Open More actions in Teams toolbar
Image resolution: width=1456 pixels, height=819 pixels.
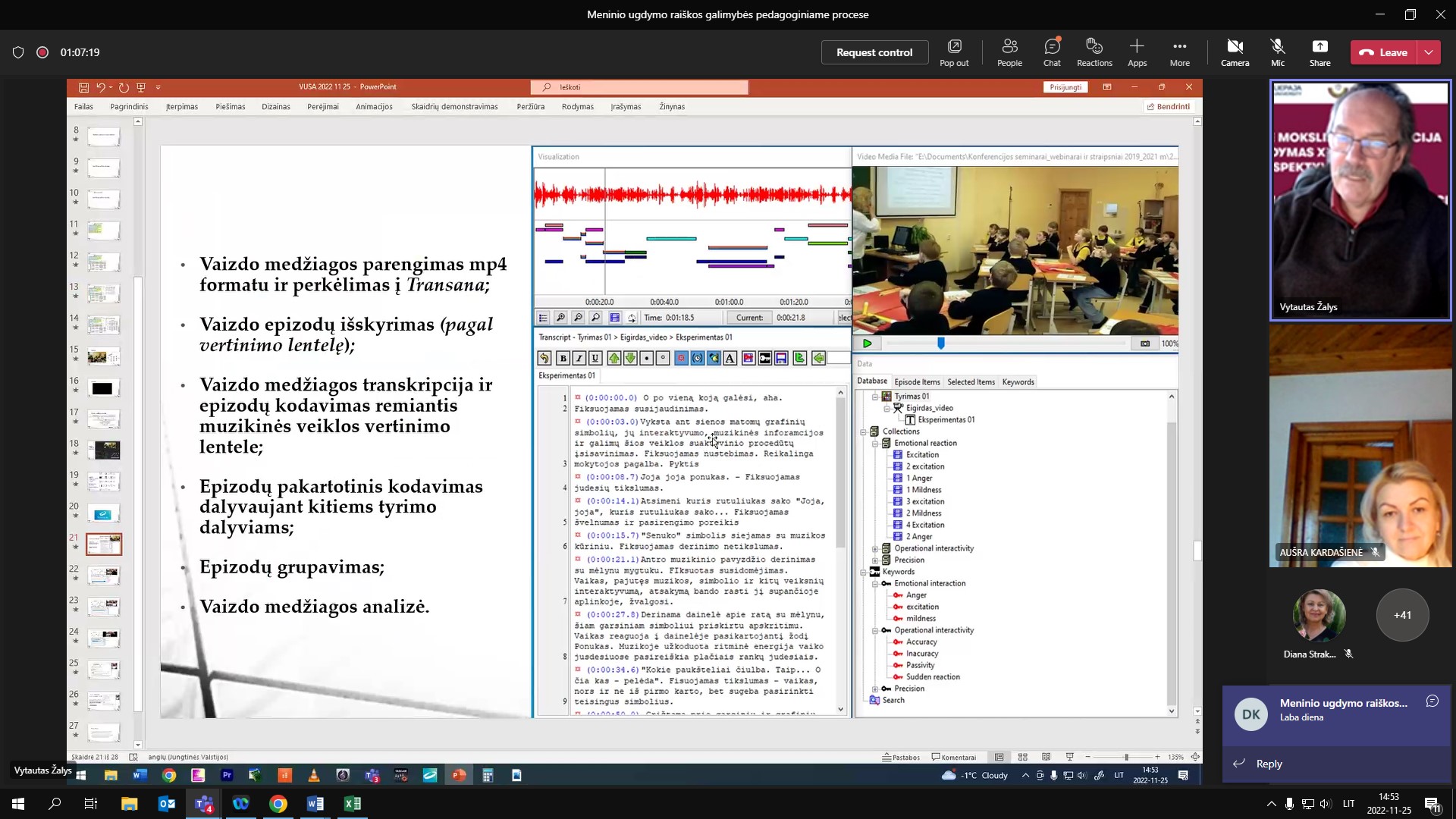(x=1179, y=52)
